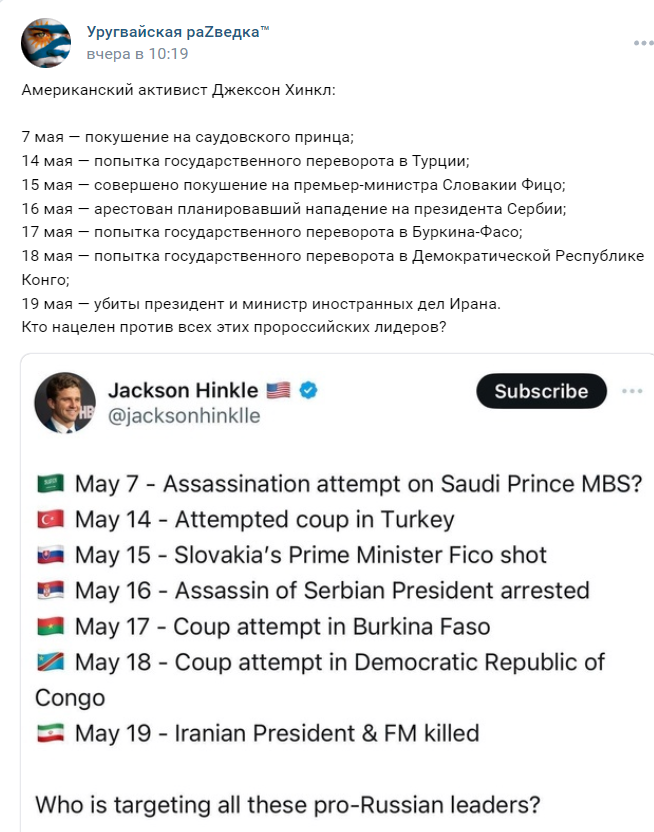Click the Уругвайская раZведка group name

(x=179, y=33)
